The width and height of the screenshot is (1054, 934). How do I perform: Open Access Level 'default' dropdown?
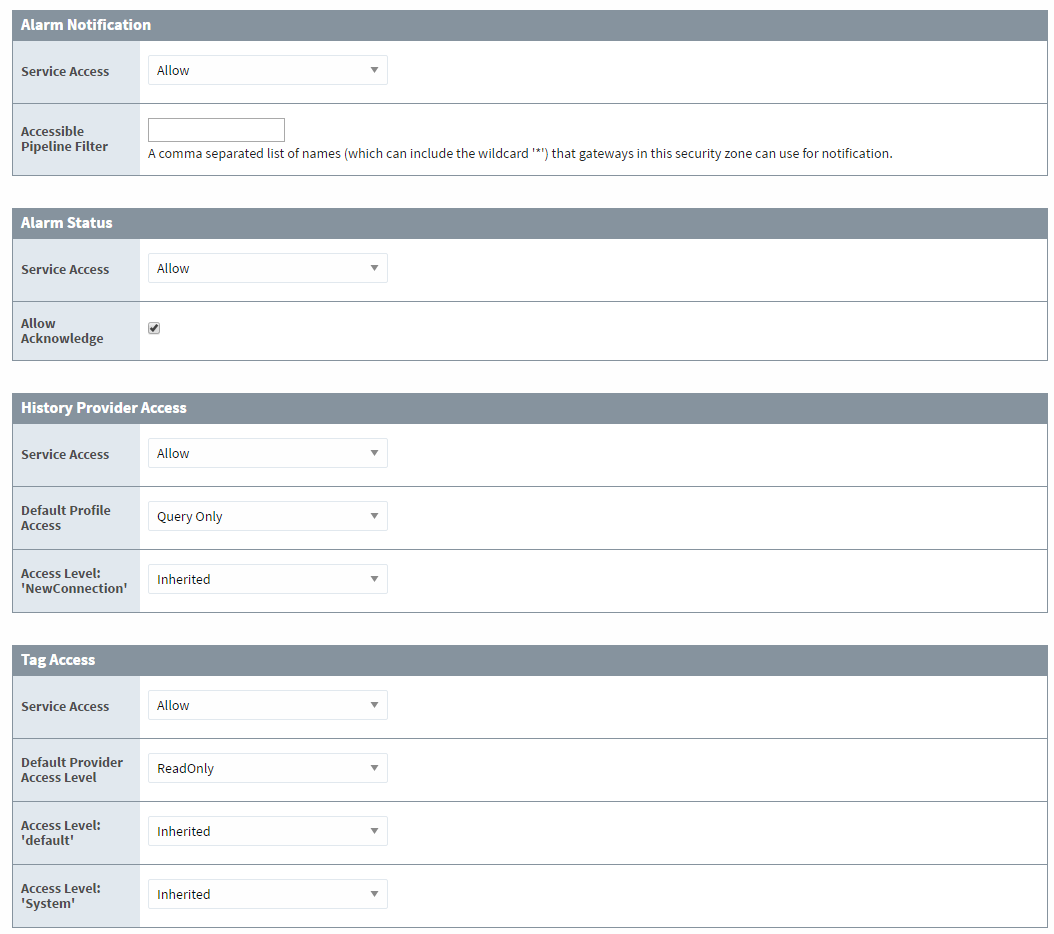267,832
